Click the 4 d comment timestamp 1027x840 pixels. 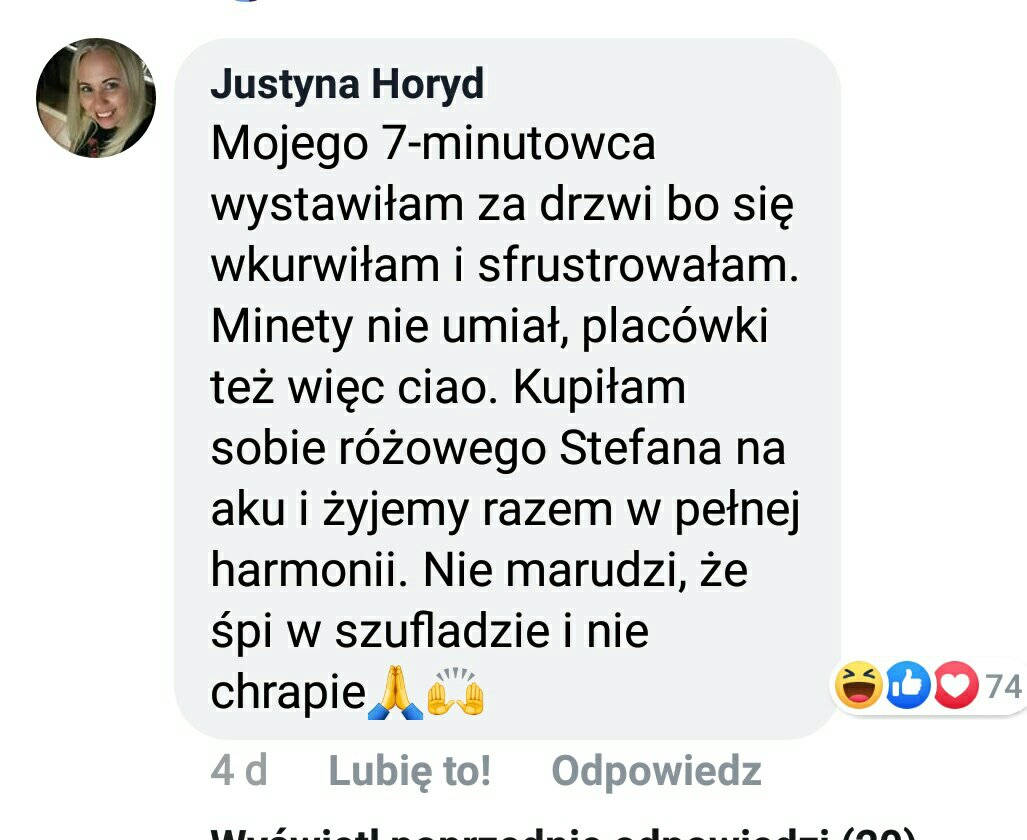239,770
